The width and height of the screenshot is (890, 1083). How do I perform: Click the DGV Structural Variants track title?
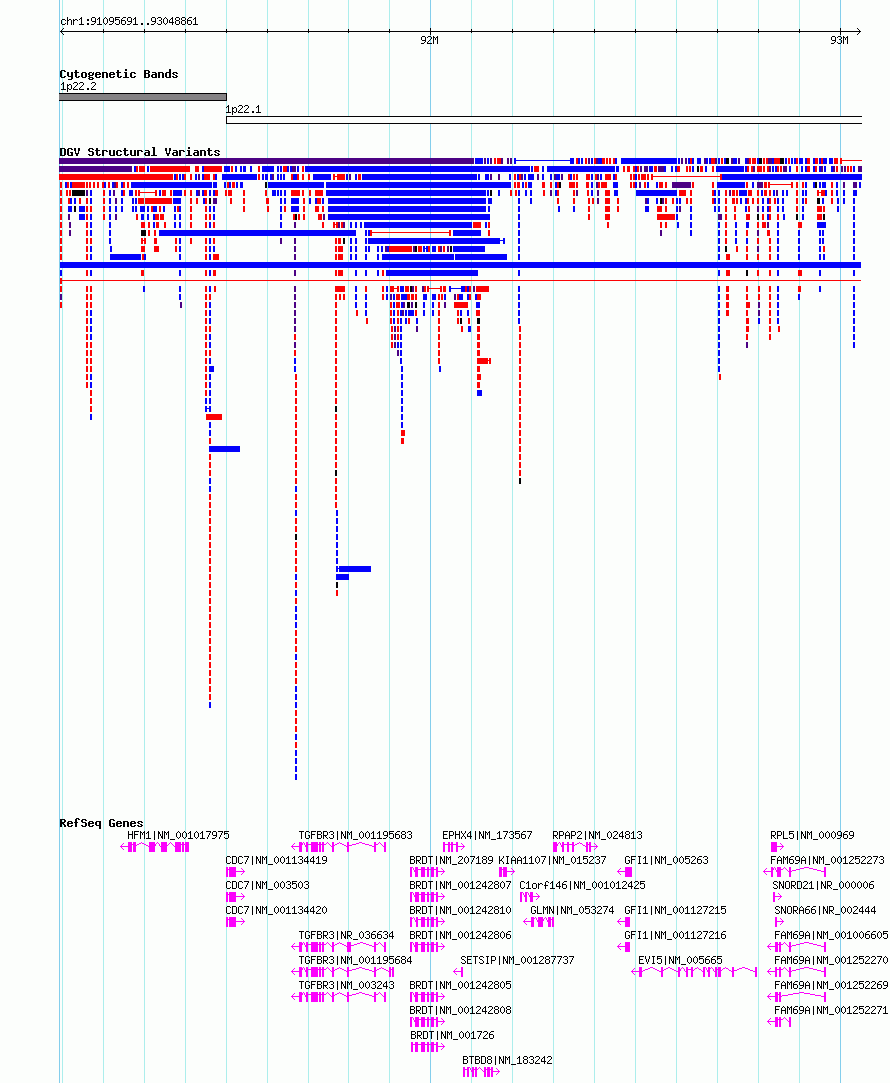point(139,152)
